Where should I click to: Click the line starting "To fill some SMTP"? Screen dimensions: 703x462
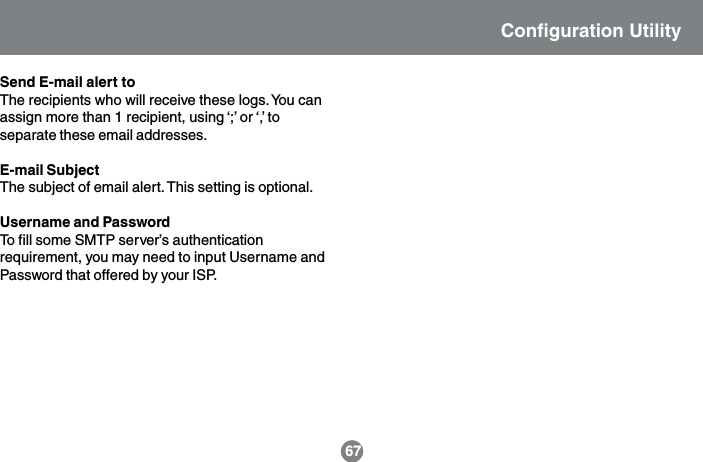(132, 240)
